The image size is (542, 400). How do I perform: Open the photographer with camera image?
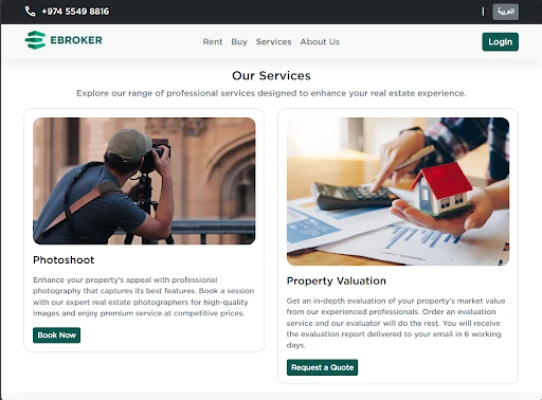tap(144, 181)
